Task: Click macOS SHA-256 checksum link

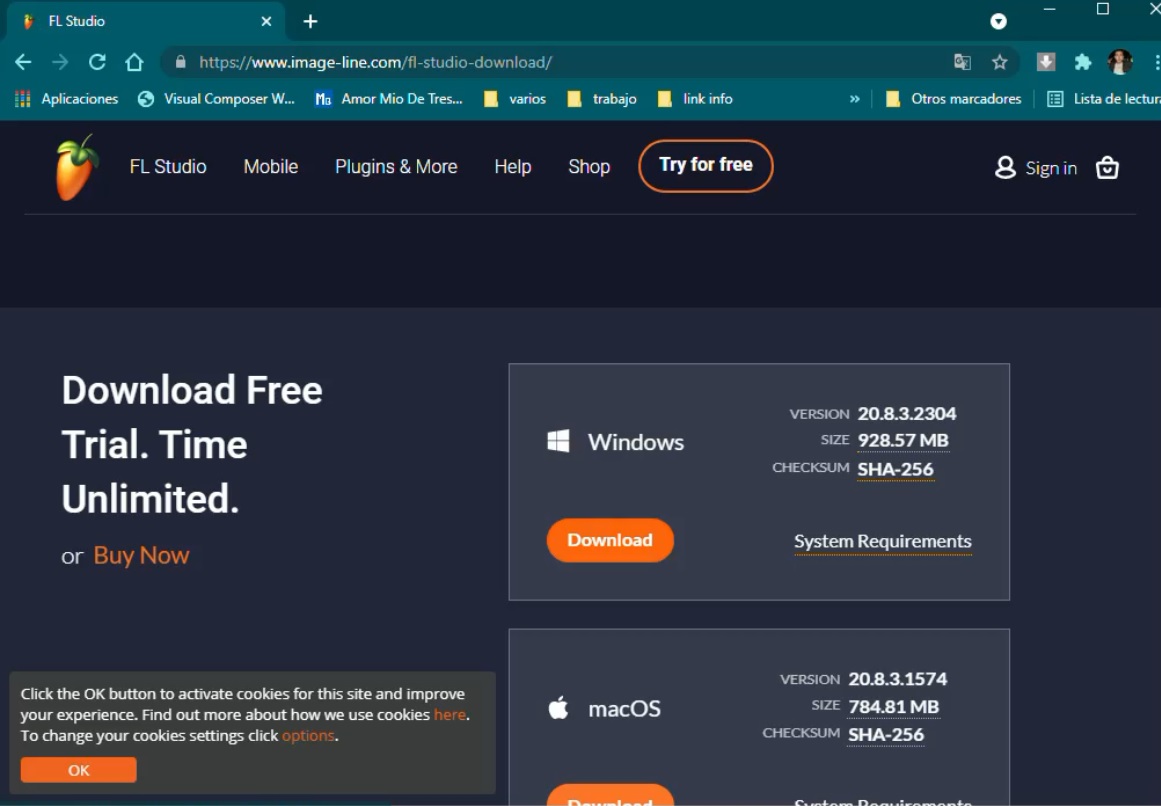Action: 886,734
